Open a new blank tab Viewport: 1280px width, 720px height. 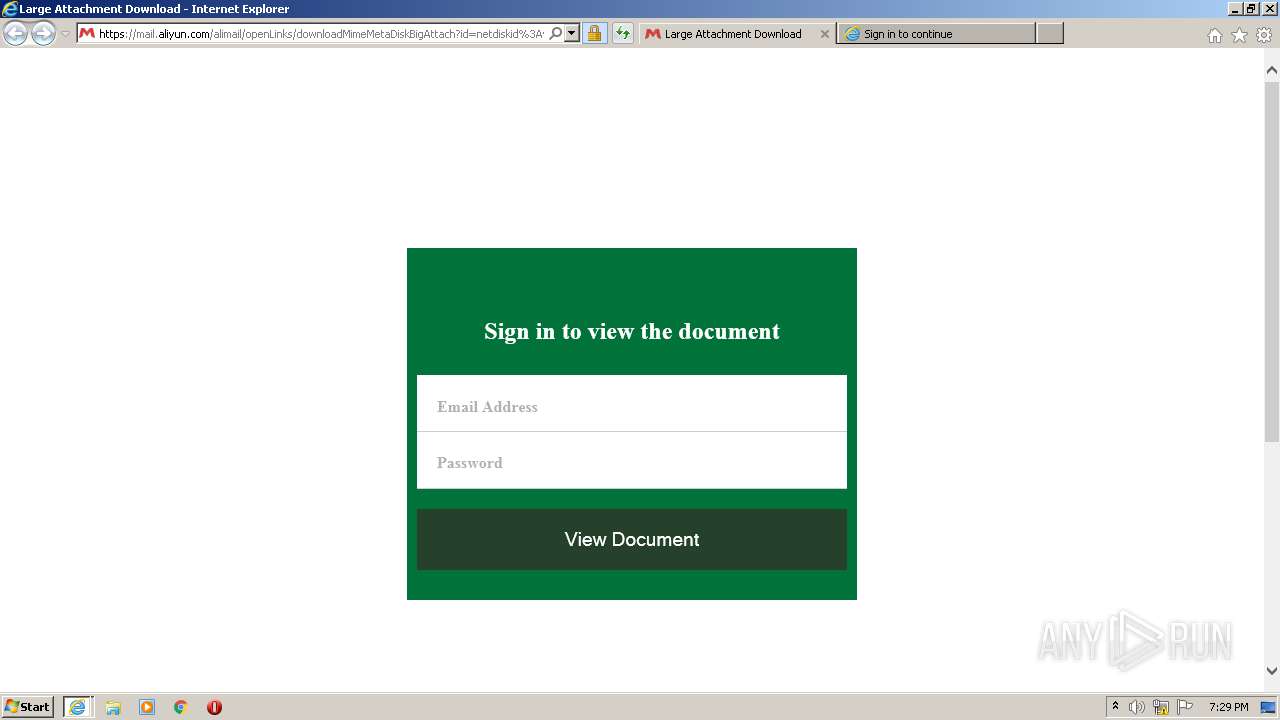[1050, 34]
